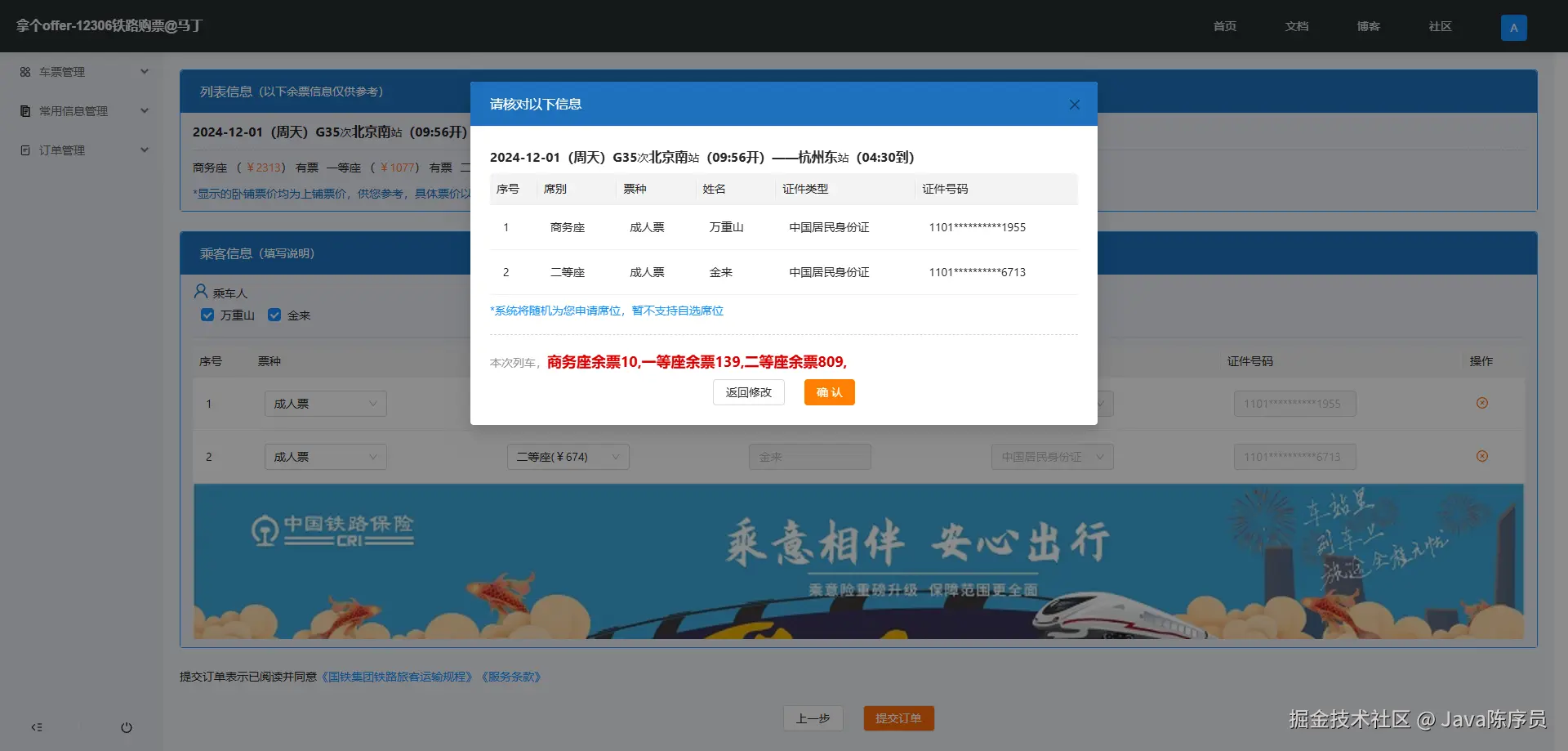Screen dimensions: 1568x751
Task: Click the power logout icon in sidebar
Action: (127, 727)
